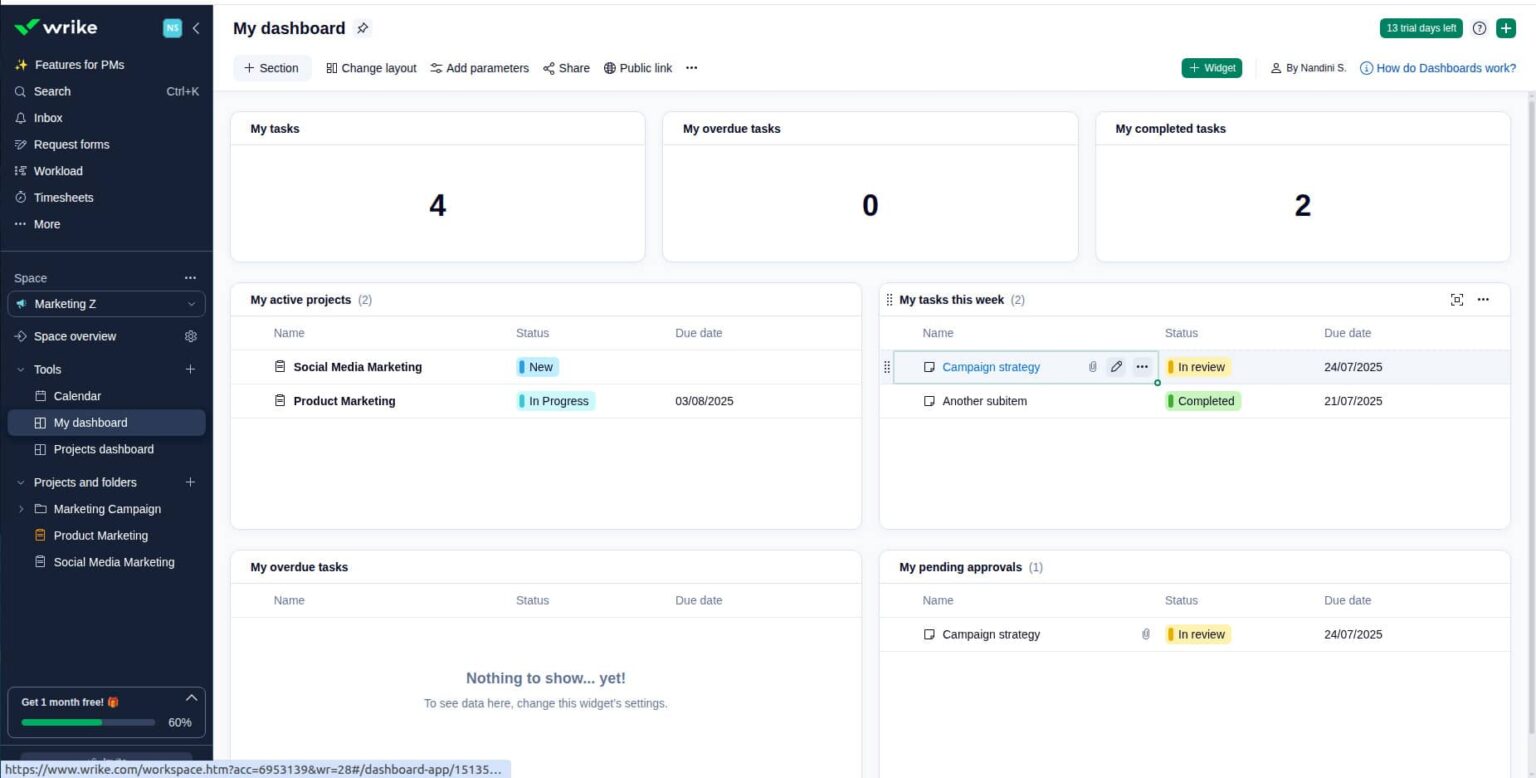This screenshot has width=1536, height=778.
Task: Edit Campaign strategy with the pencil icon
Action: pyautogui.click(x=1116, y=367)
